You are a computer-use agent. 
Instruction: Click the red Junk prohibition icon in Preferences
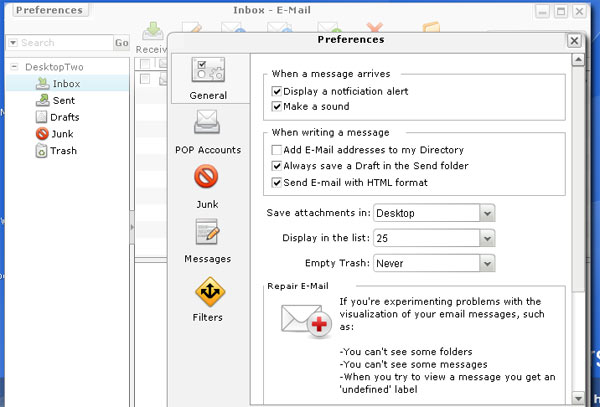tap(206, 176)
